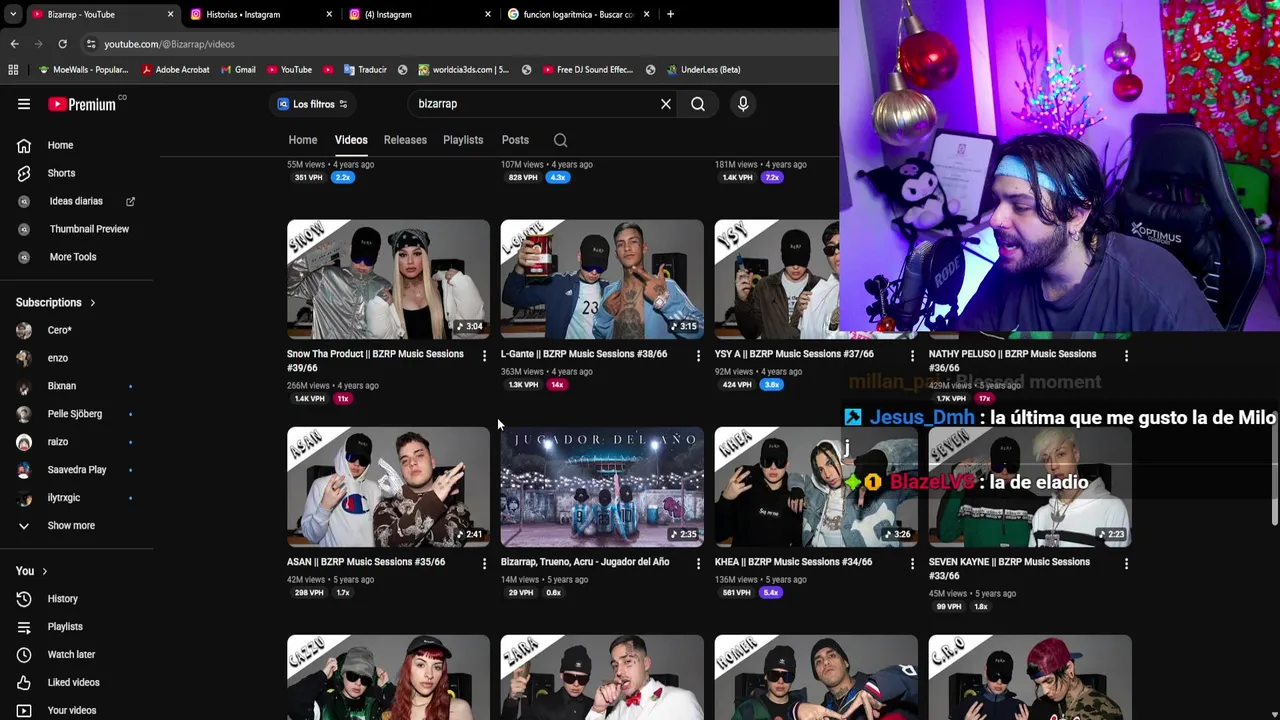This screenshot has width=1280, height=720.
Task: Open Thumbnail Preview sidebar entry
Action: (89, 229)
